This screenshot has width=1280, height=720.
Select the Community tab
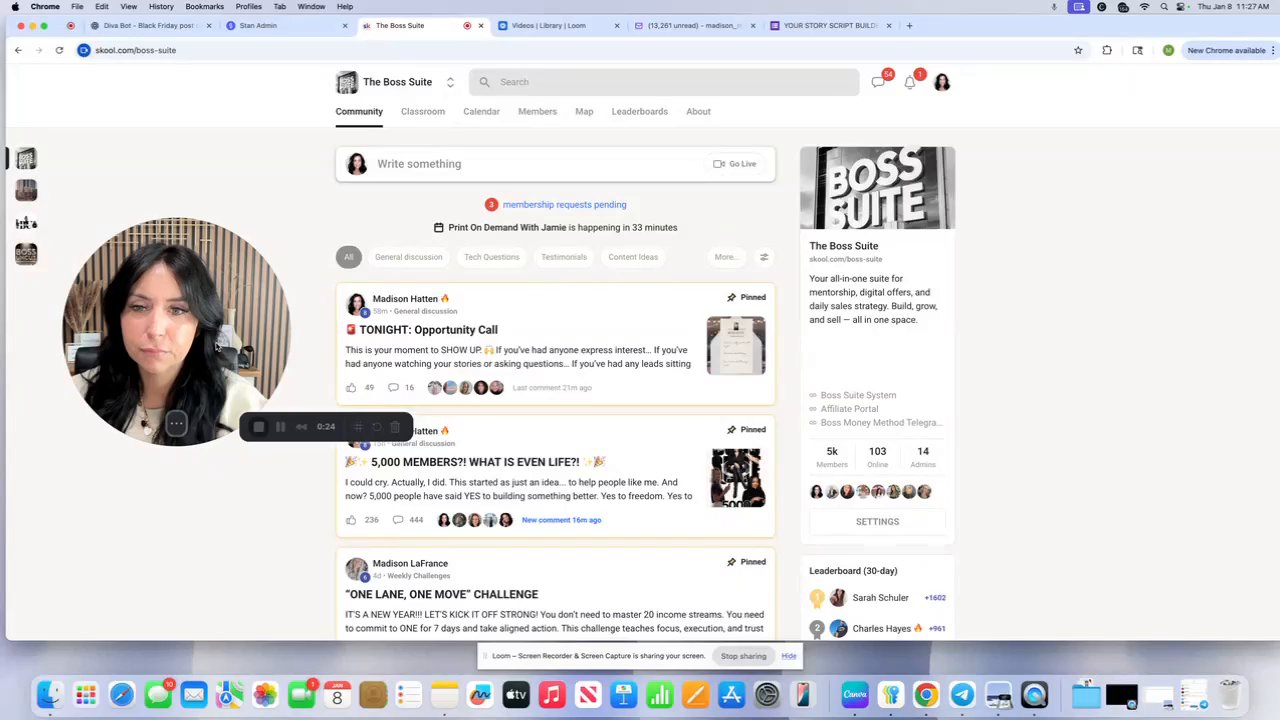point(359,111)
